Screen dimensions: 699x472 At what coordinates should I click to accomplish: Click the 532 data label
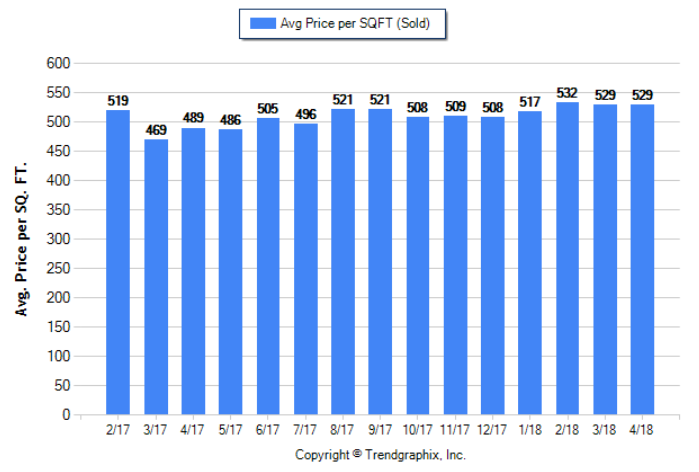568,93
